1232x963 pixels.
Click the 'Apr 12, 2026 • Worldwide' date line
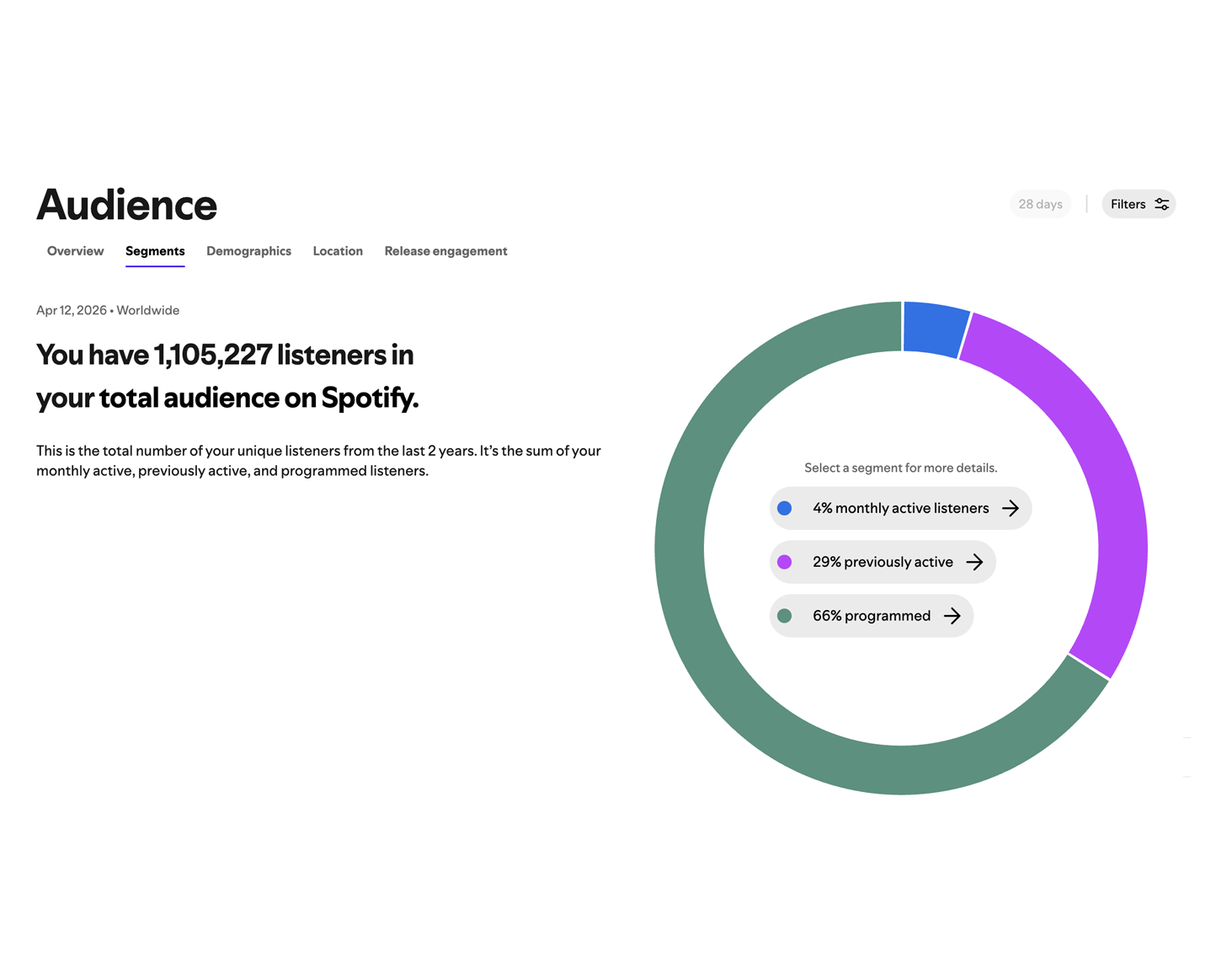pos(108,310)
